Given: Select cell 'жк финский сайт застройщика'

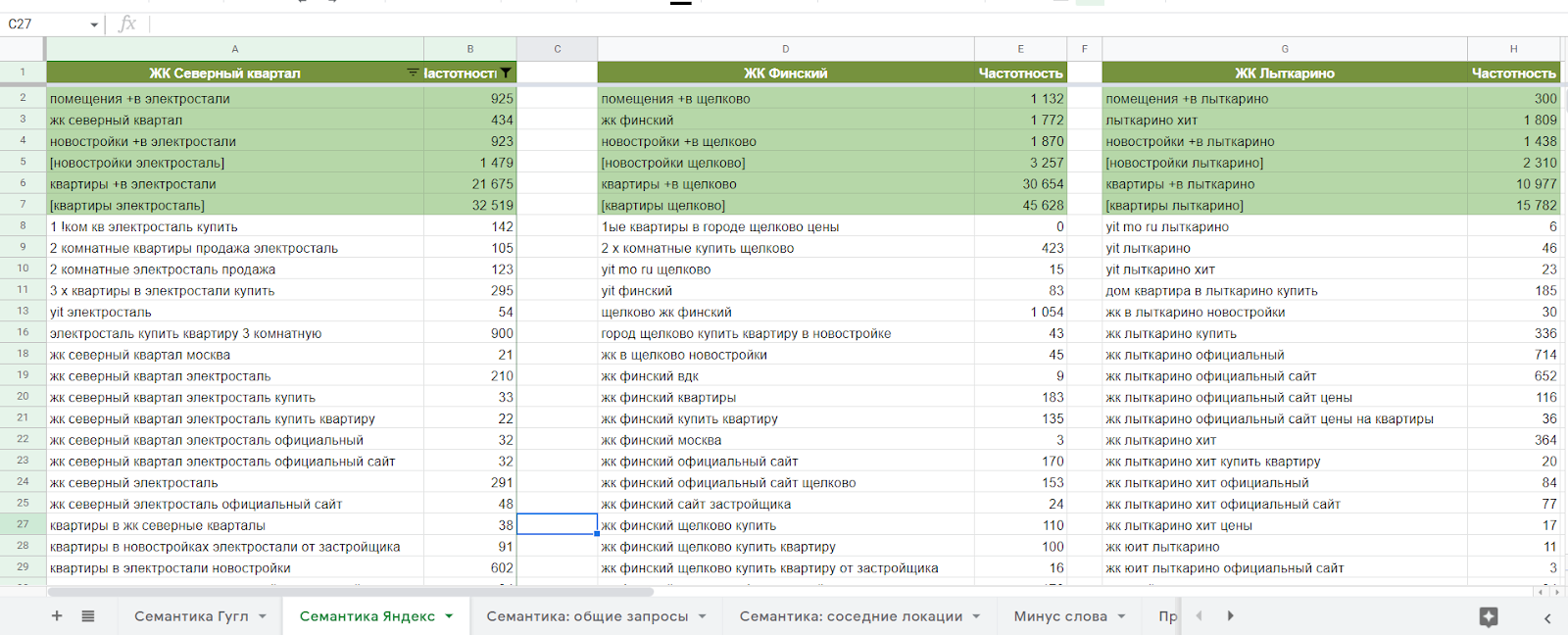Looking at the screenshot, I should click(786, 504).
